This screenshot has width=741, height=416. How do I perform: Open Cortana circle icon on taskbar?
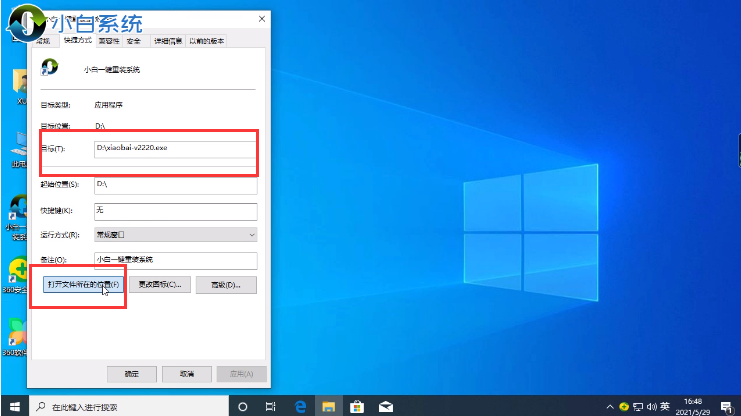click(243, 407)
